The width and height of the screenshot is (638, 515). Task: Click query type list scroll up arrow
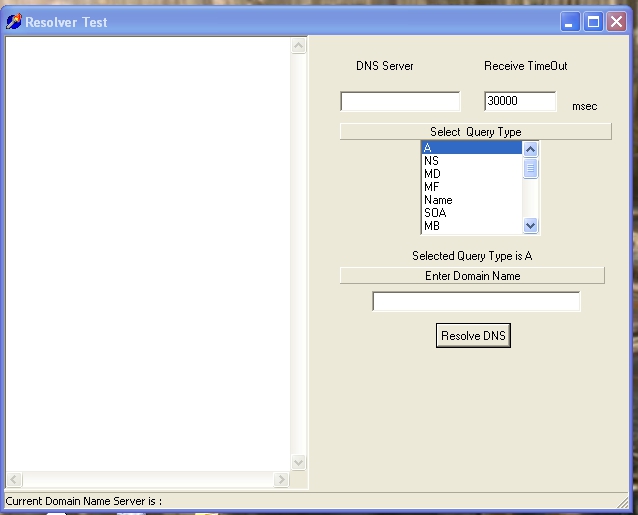(530, 149)
